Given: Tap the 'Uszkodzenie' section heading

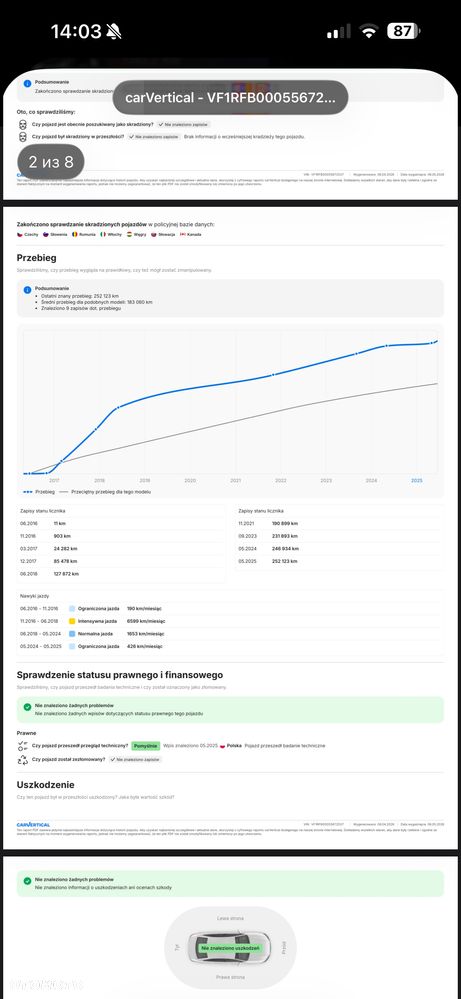Looking at the screenshot, I should [x=45, y=785].
